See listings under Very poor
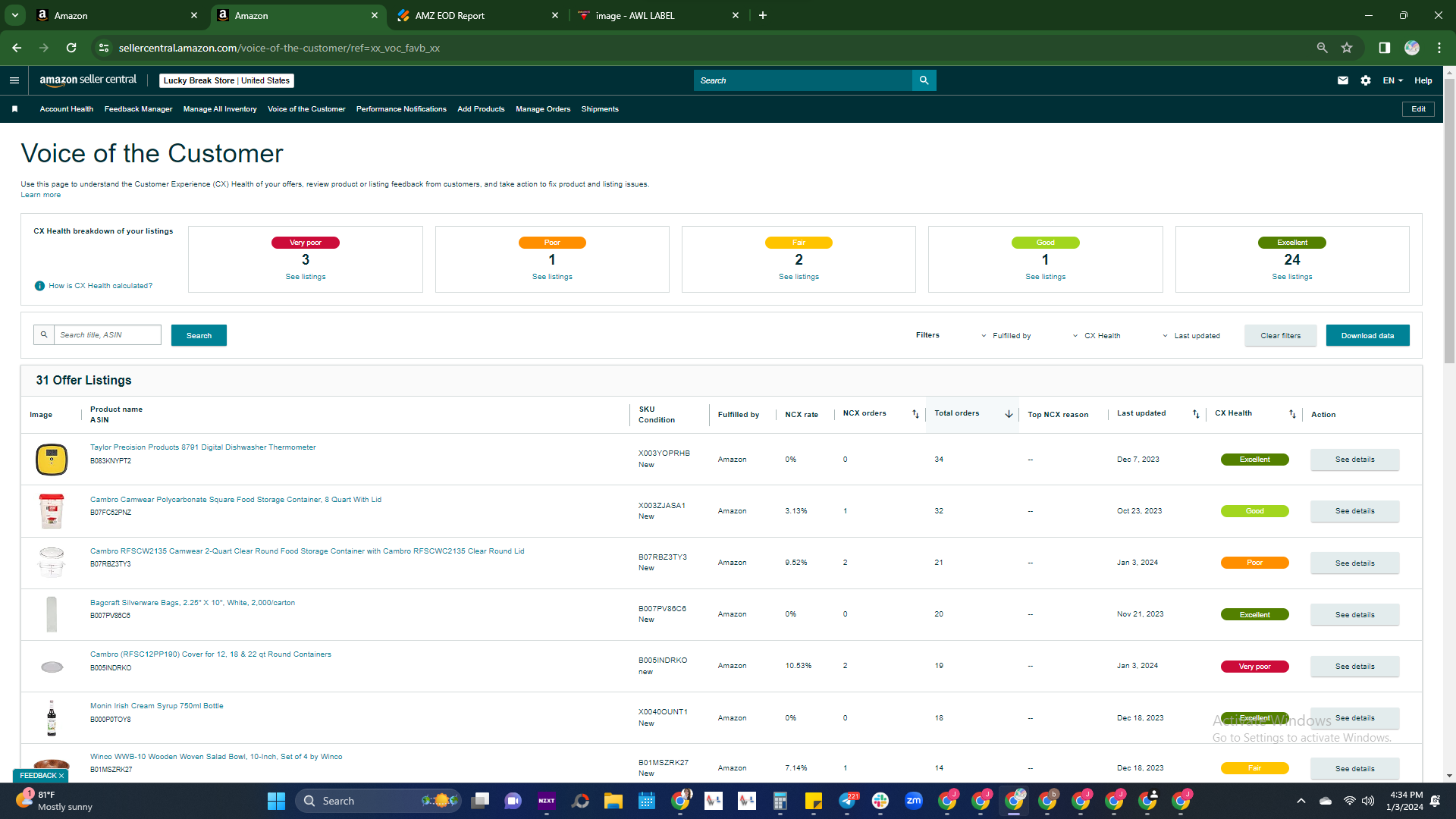This screenshot has height=819, width=1456. pos(306,277)
